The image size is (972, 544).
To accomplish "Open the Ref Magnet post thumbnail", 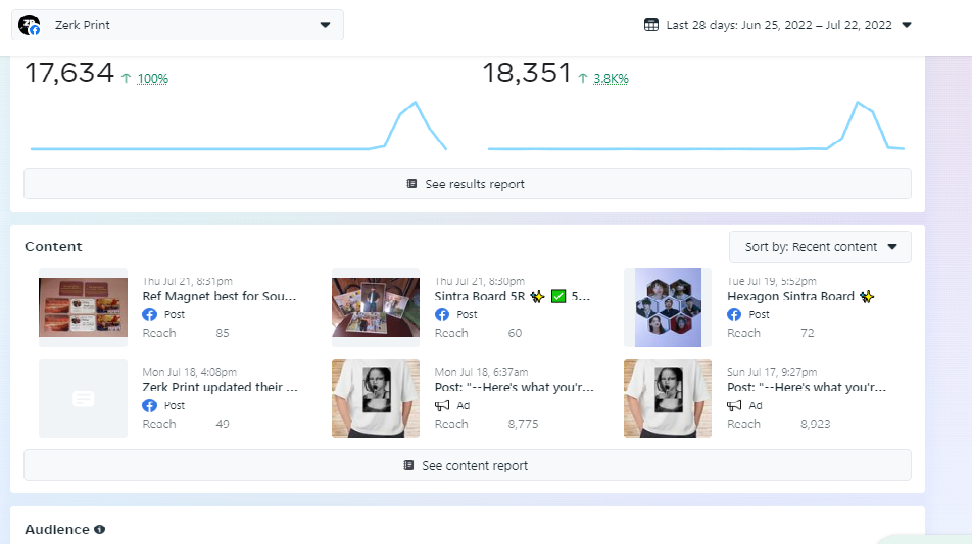I will pos(83,307).
